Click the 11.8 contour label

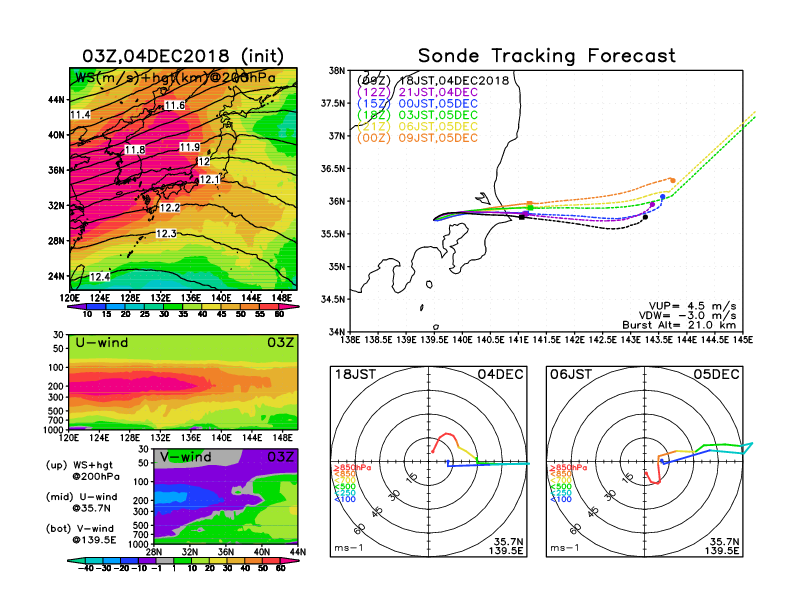coord(135,149)
